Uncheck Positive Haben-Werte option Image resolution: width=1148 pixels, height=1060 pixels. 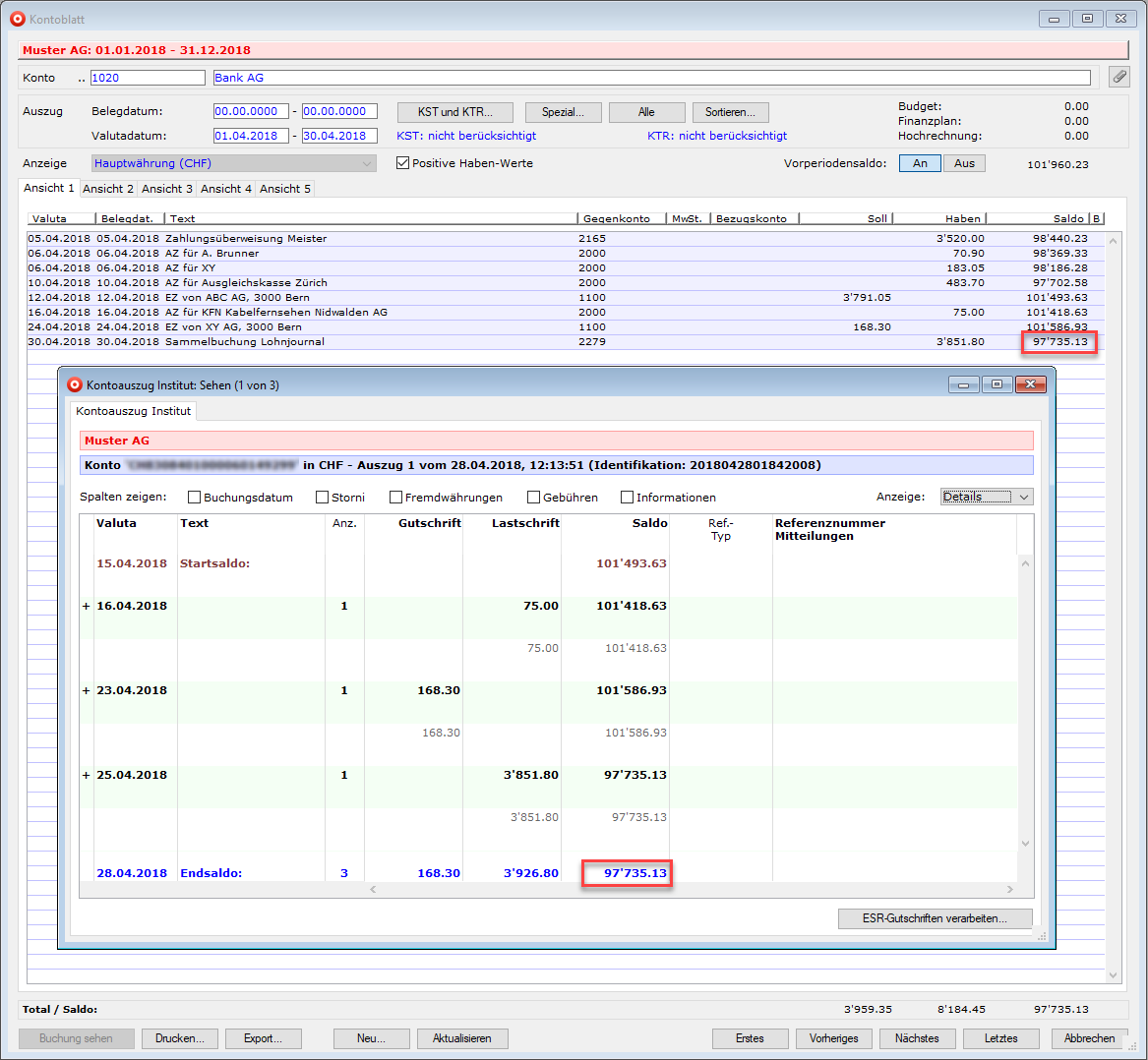(402, 163)
